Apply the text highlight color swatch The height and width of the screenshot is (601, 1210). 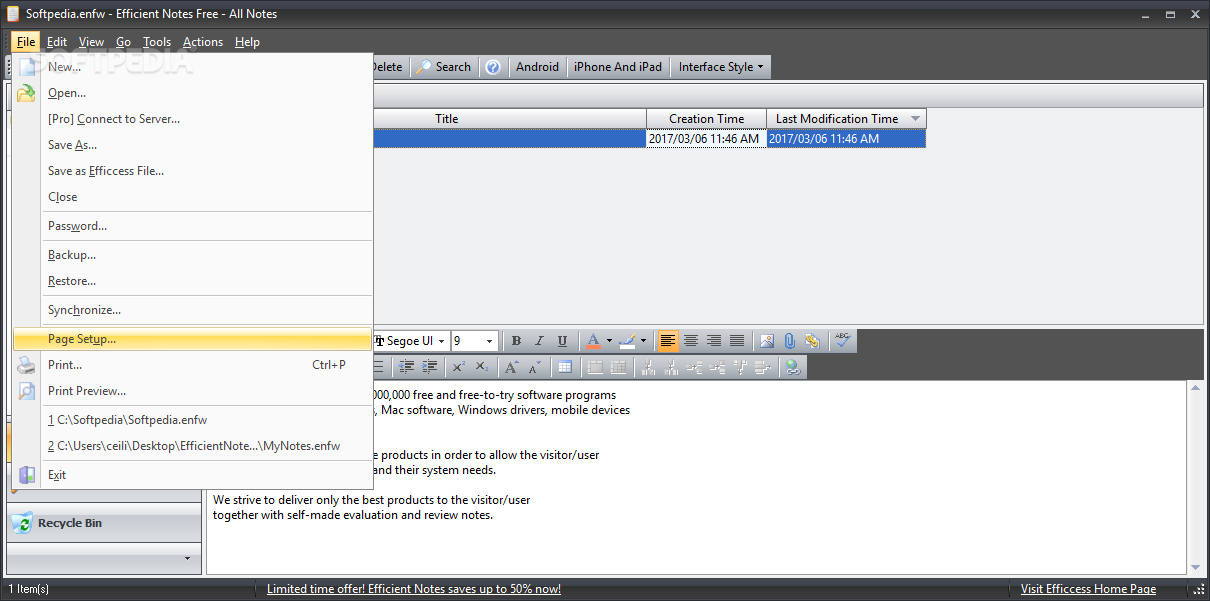tap(627, 341)
